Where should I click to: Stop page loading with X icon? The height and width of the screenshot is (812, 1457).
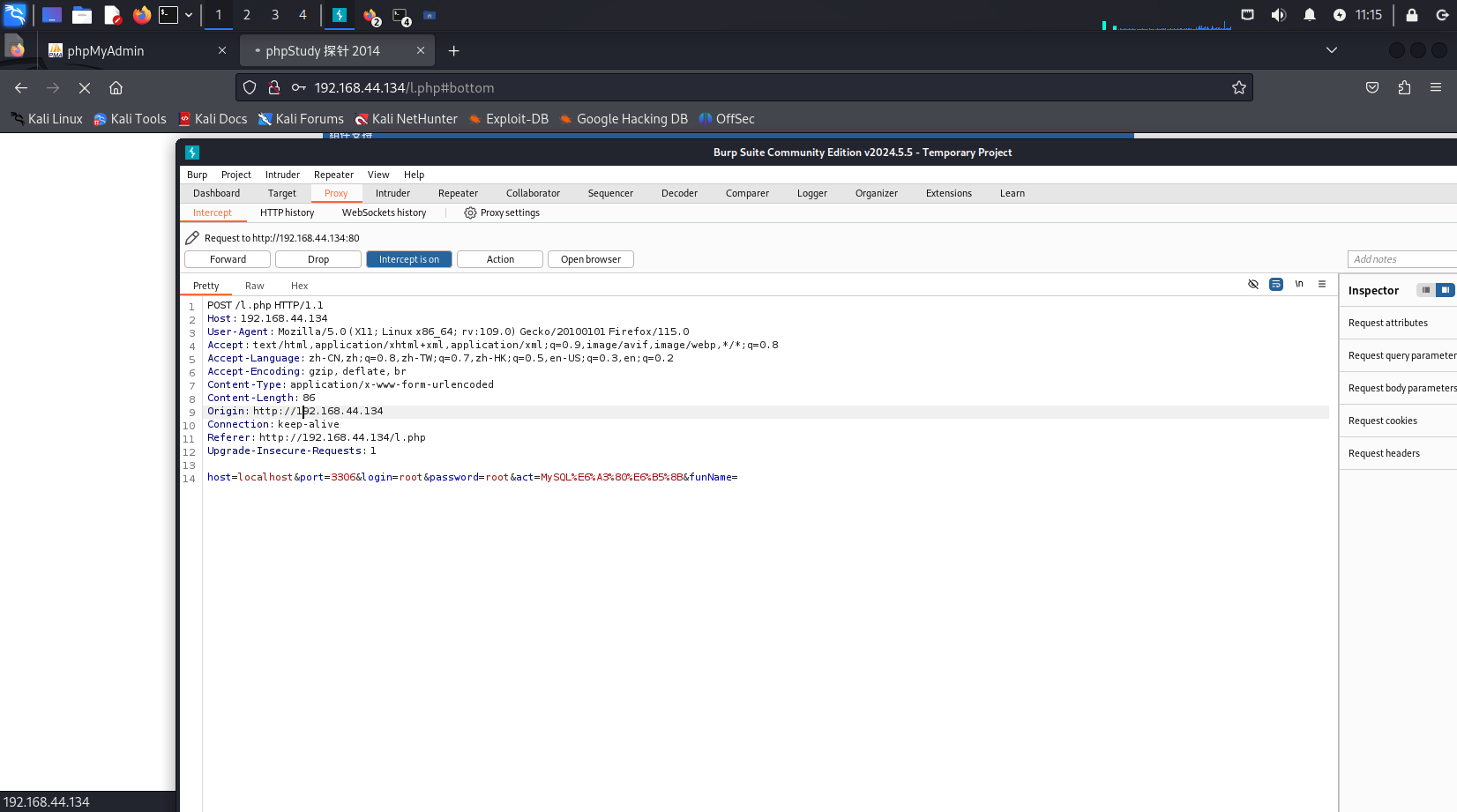click(85, 87)
